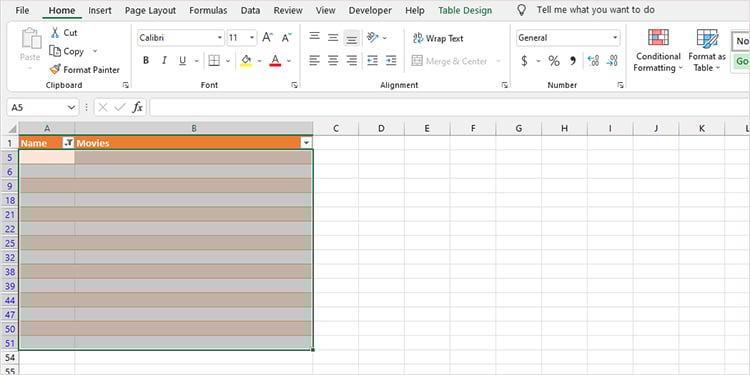This screenshot has height=375, width=750.
Task: Open Number format dialog launcher
Action: pos(620,85)
